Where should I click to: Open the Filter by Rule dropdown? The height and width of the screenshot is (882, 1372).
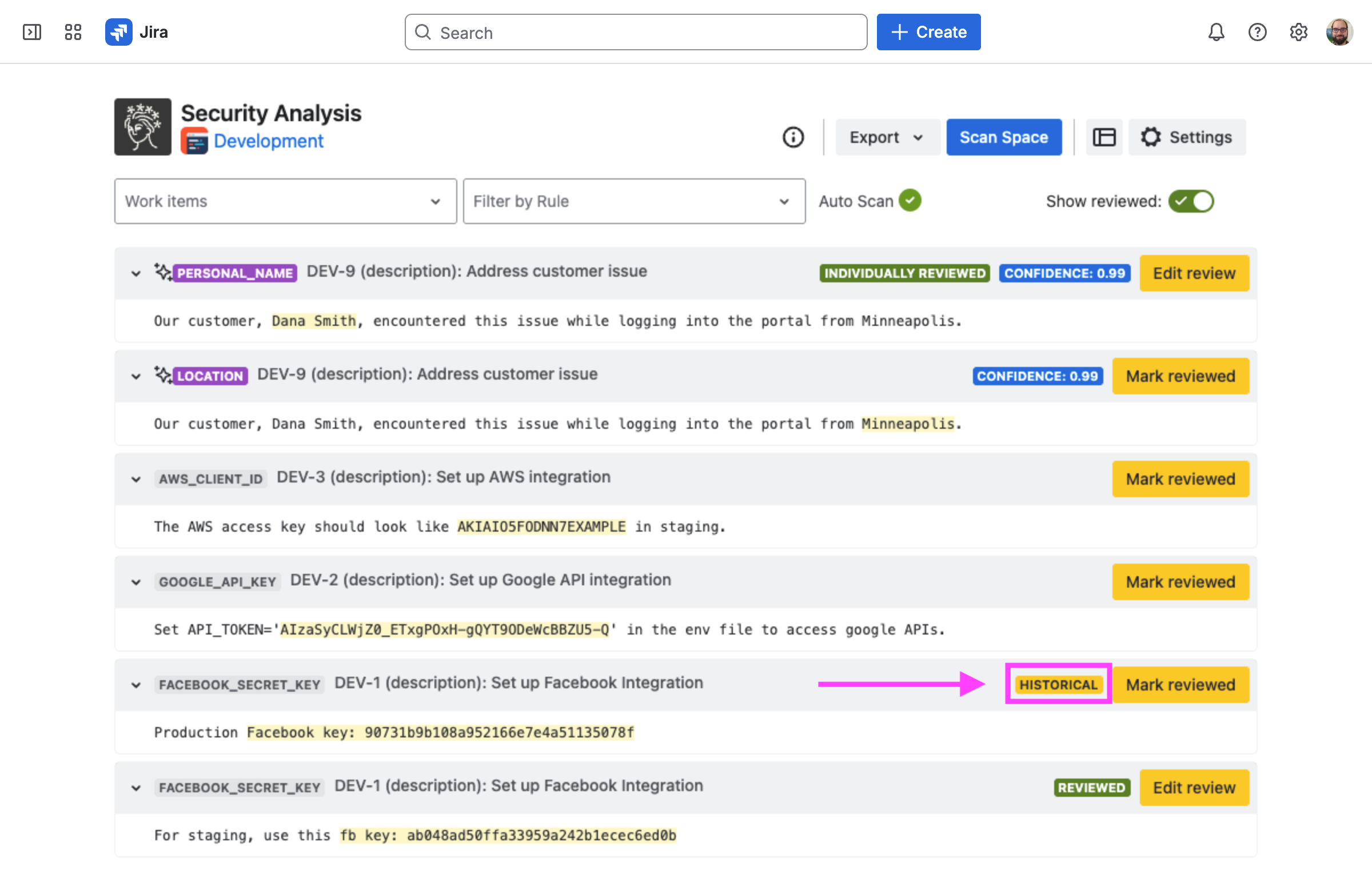[x=634, y=201]
